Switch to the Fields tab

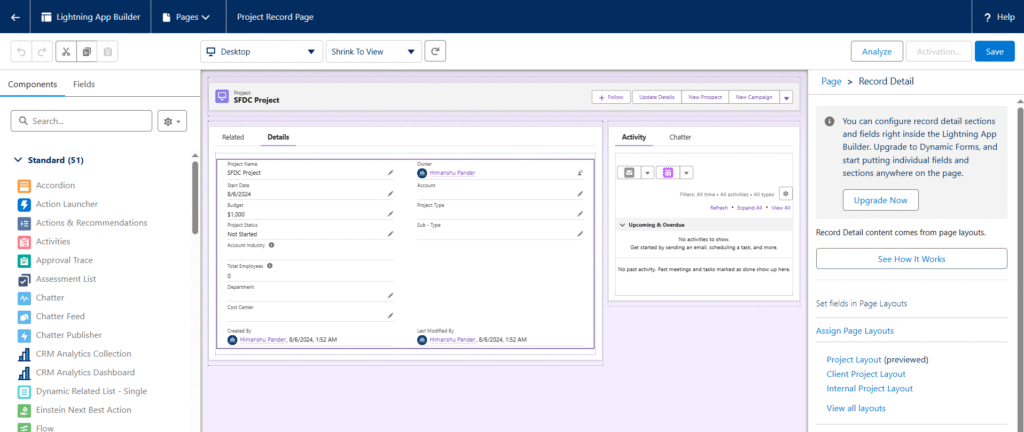pos(84,84)
